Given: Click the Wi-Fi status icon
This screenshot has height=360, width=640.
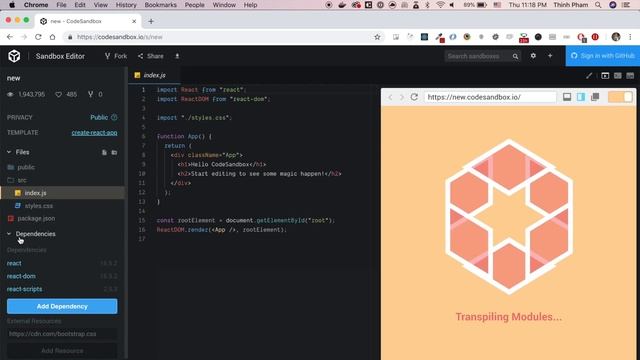Looking at the screenshot, I should [x=440, y=5].
